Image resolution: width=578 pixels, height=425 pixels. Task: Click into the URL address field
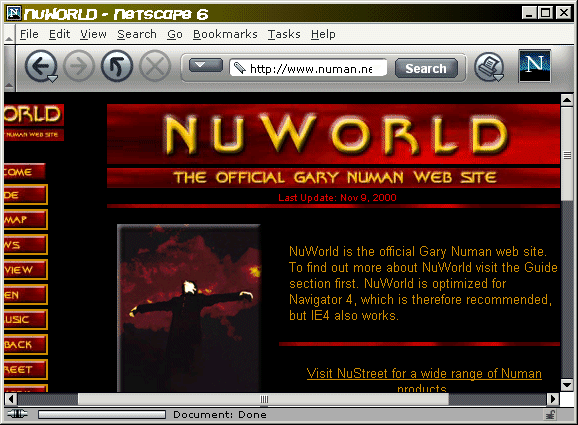click(x=308, y=68)
